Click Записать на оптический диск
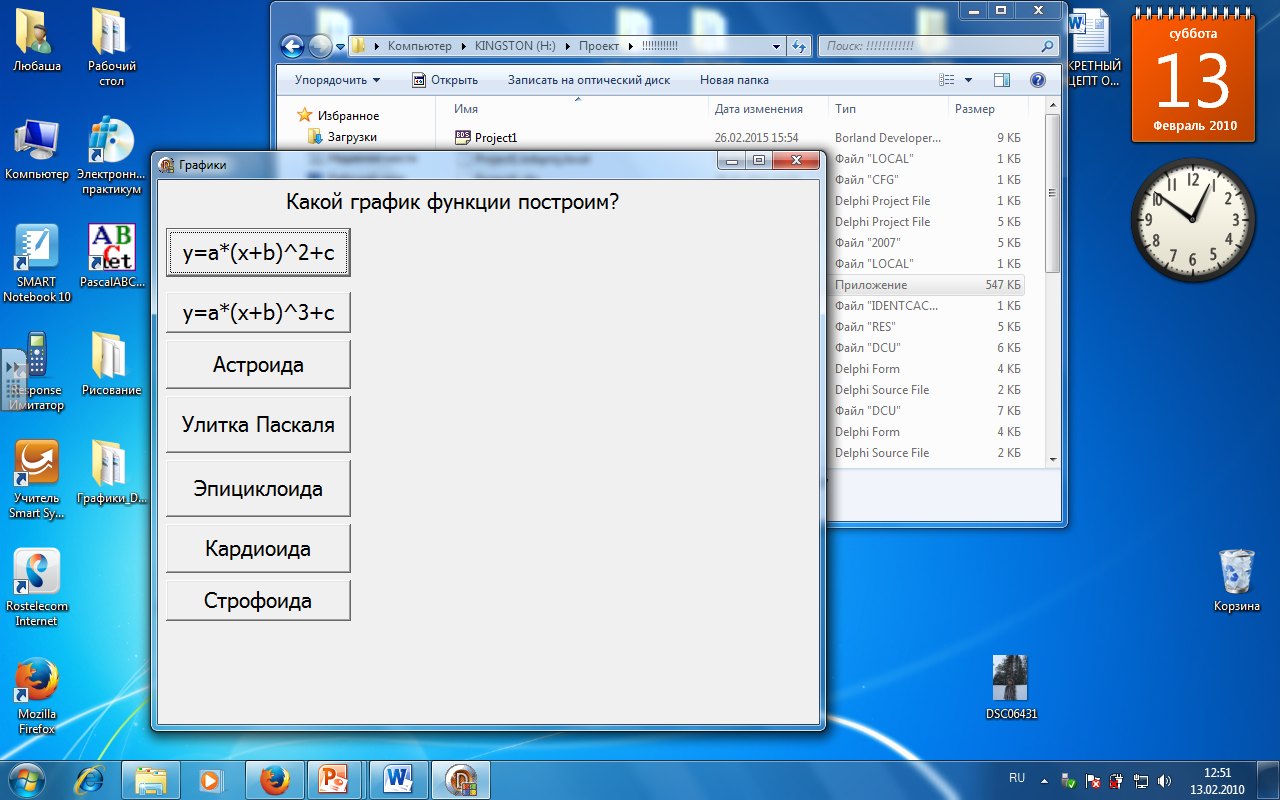This screenshot has width=1280, height=800. tap(589, 80)
